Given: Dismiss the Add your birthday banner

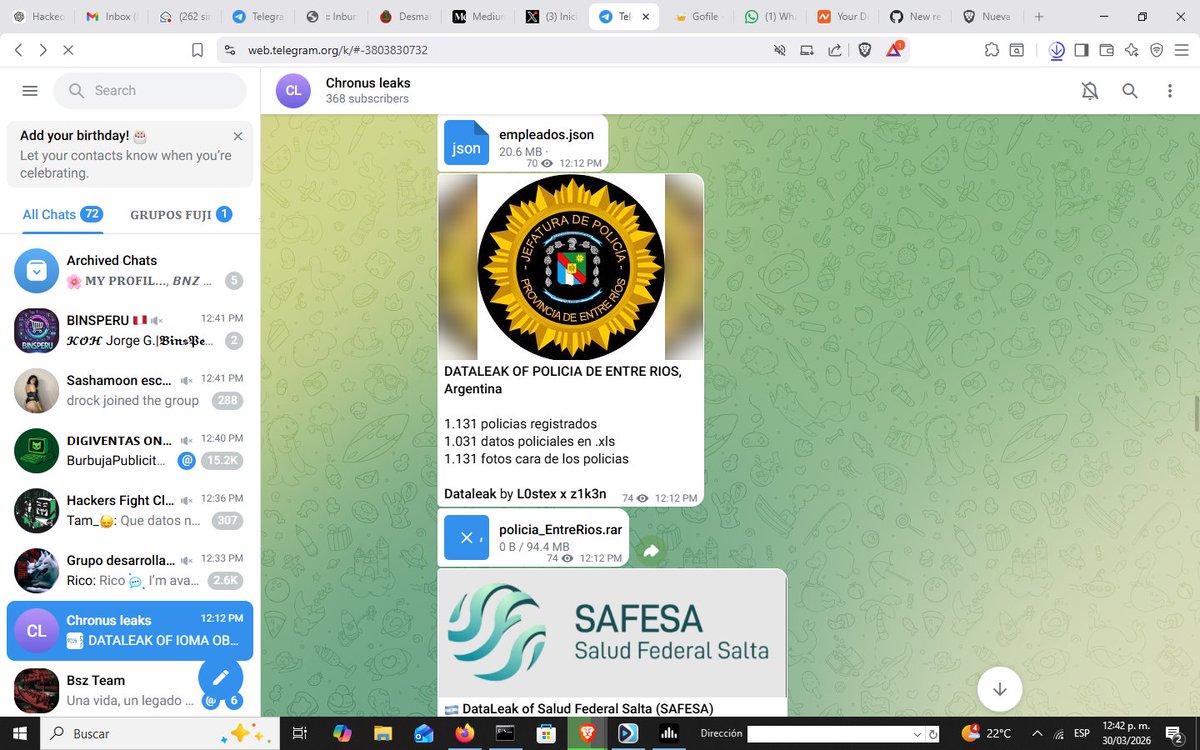Looking at the screenshot, I should (237, 136).
